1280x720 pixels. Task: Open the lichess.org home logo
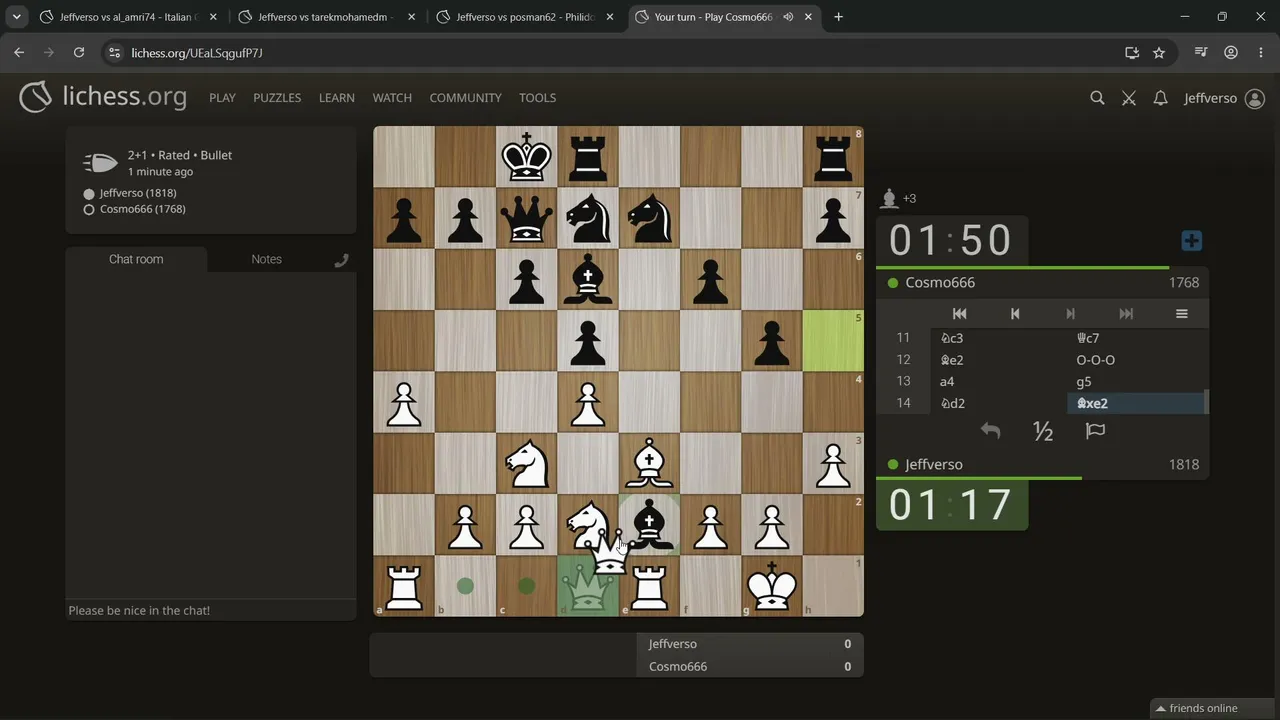[103, 97]
